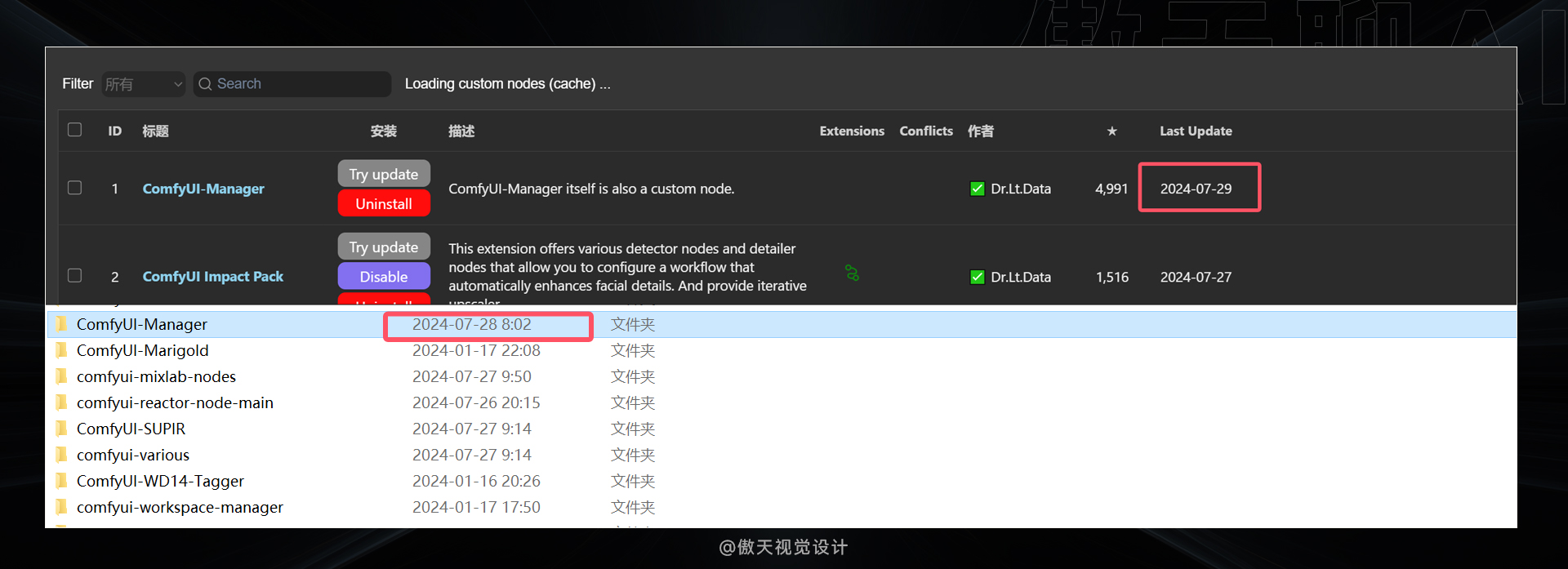Sort by the 标题 column header
Screen dimensions: 1568x569
(x=155, y=131)
